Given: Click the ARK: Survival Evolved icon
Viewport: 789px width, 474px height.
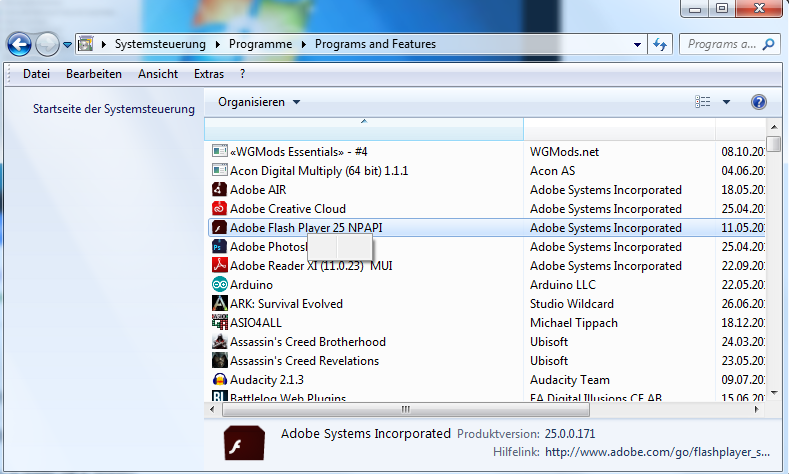Looking at the screenshot, I should pos(219,303).
